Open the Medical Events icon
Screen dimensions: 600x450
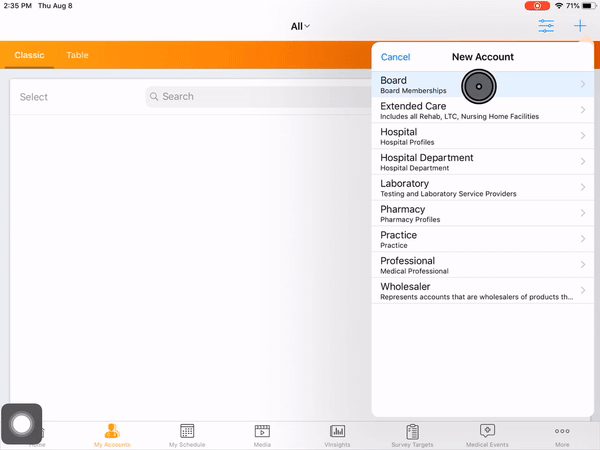[x=487, y=433]
